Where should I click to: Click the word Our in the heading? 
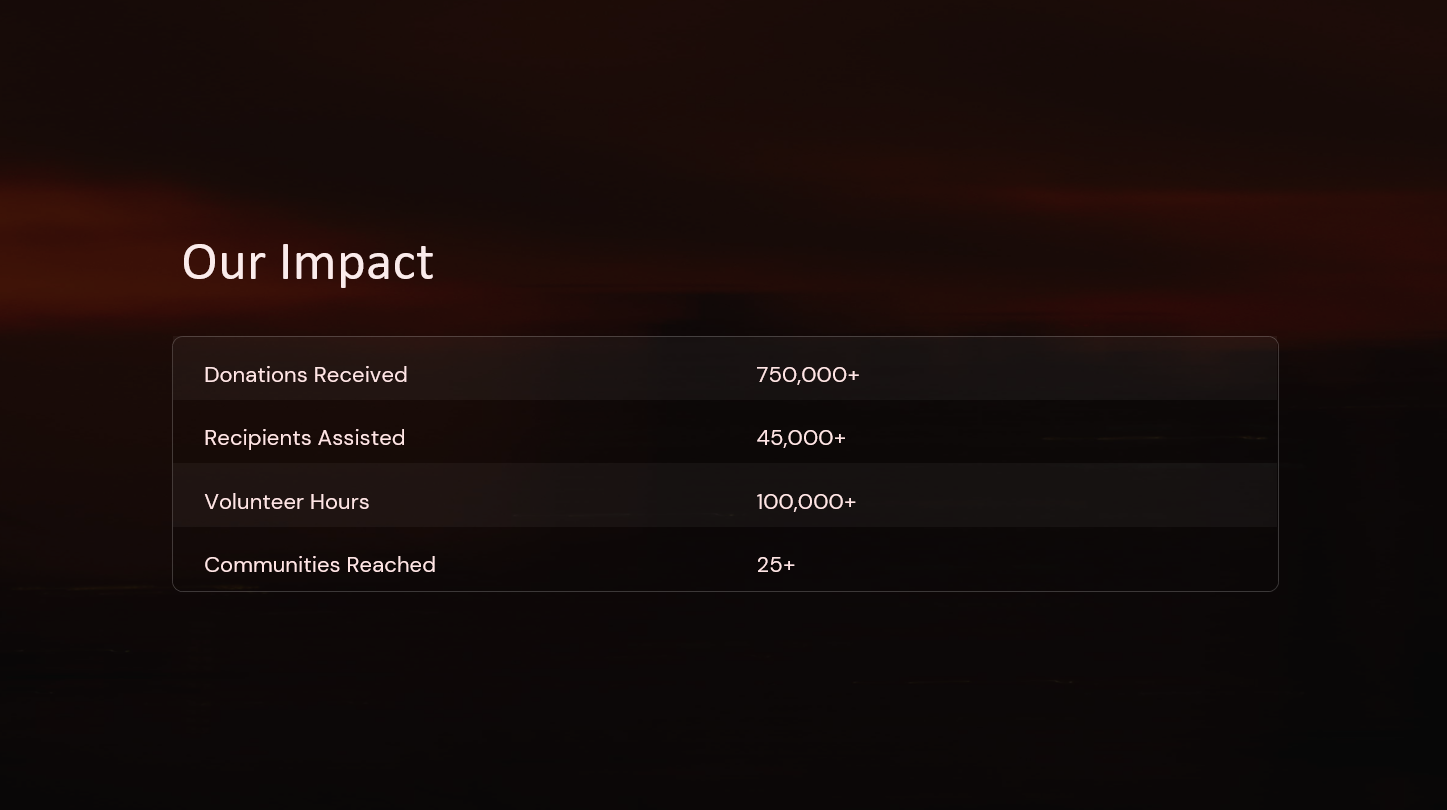coord(223,263)
